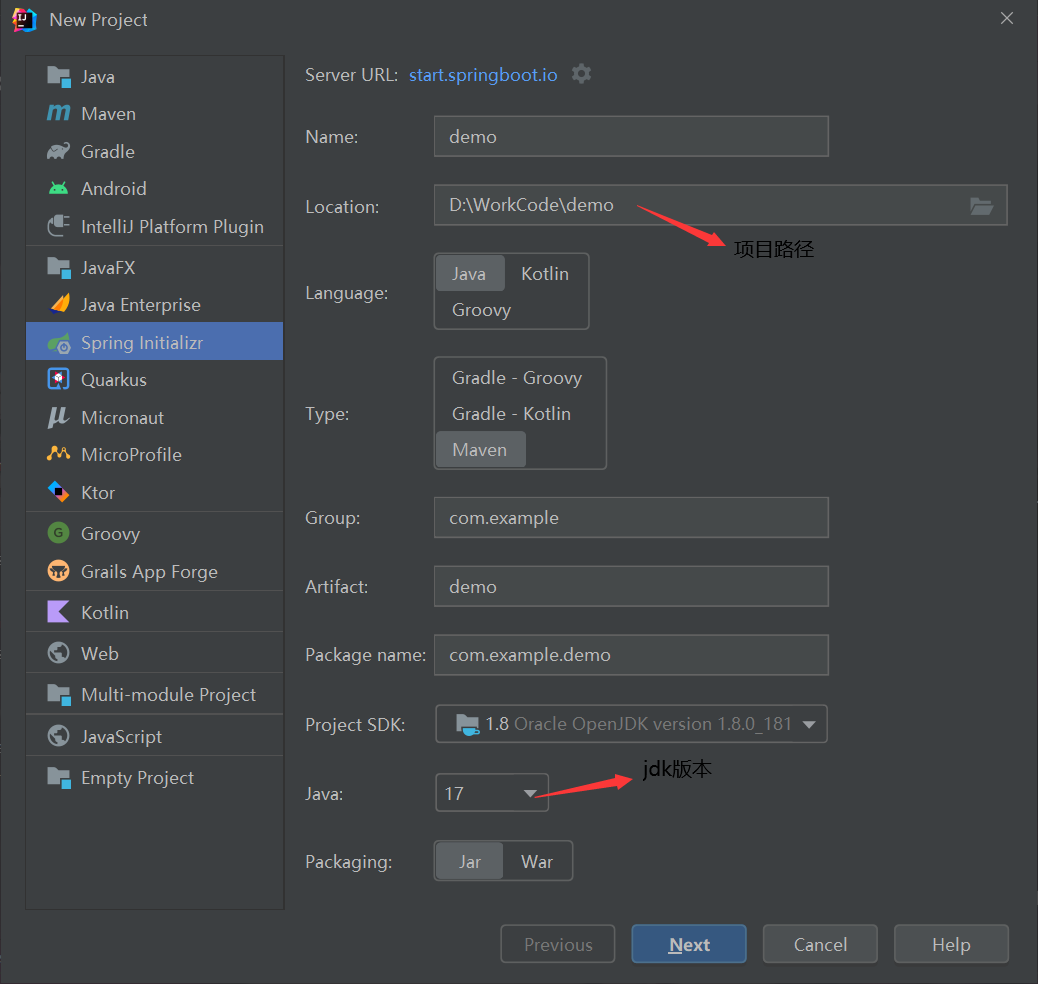Select Micronaut project generator
Viewport: 1038px width, 984px height.
point(155,418)
